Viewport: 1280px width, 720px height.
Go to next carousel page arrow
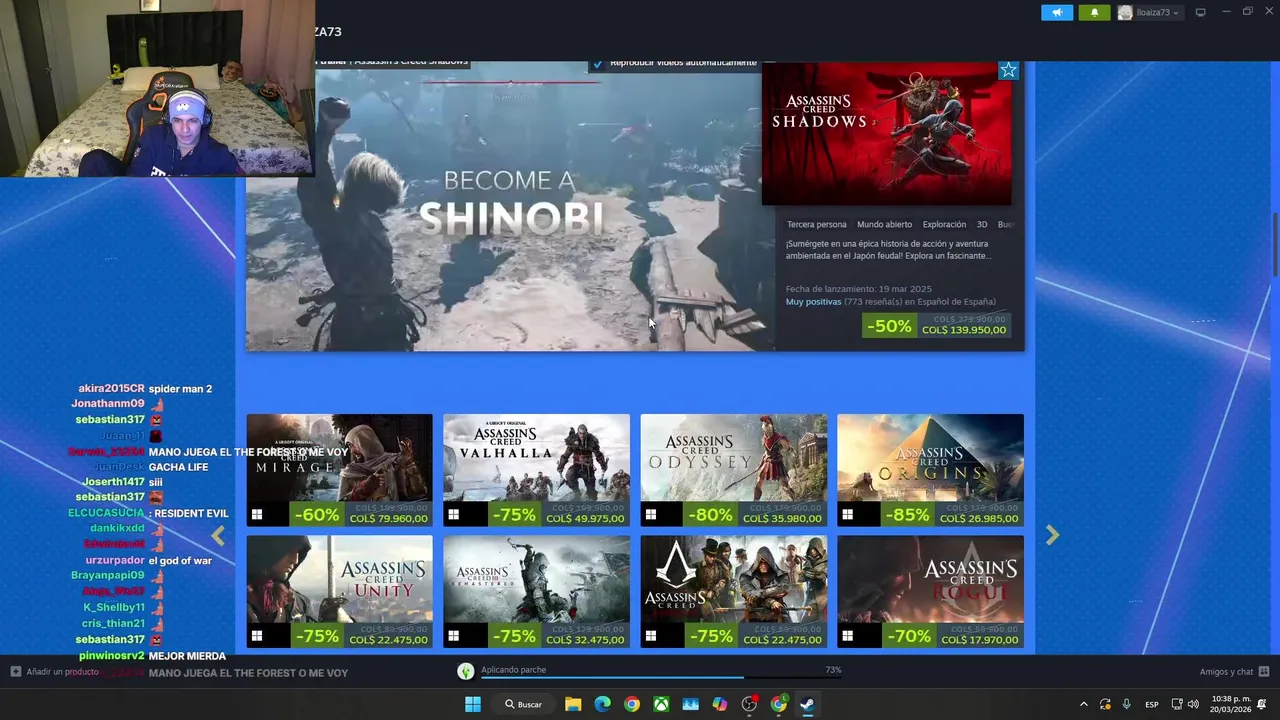tap(1052, 536)
